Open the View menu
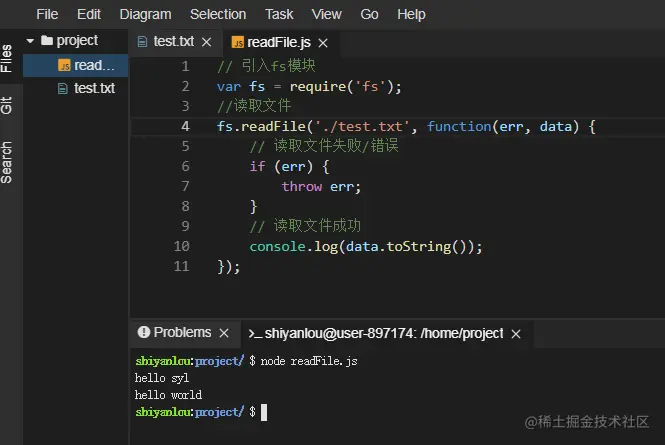The width and height of the screenshot is (665, 445). click(x=327, y=14)
